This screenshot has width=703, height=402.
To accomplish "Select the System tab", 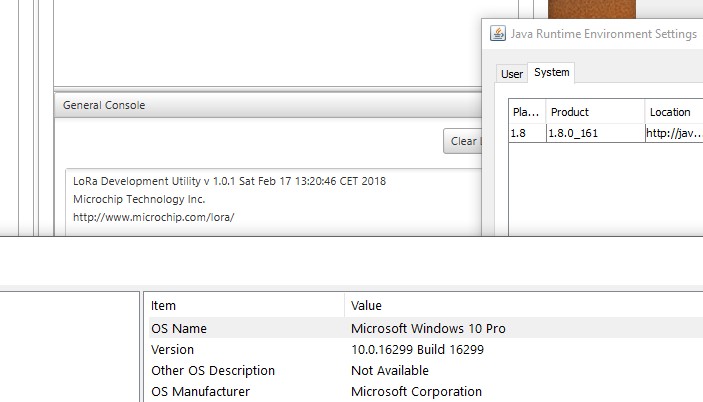I will pyautogui.click(x=551, y=72).
